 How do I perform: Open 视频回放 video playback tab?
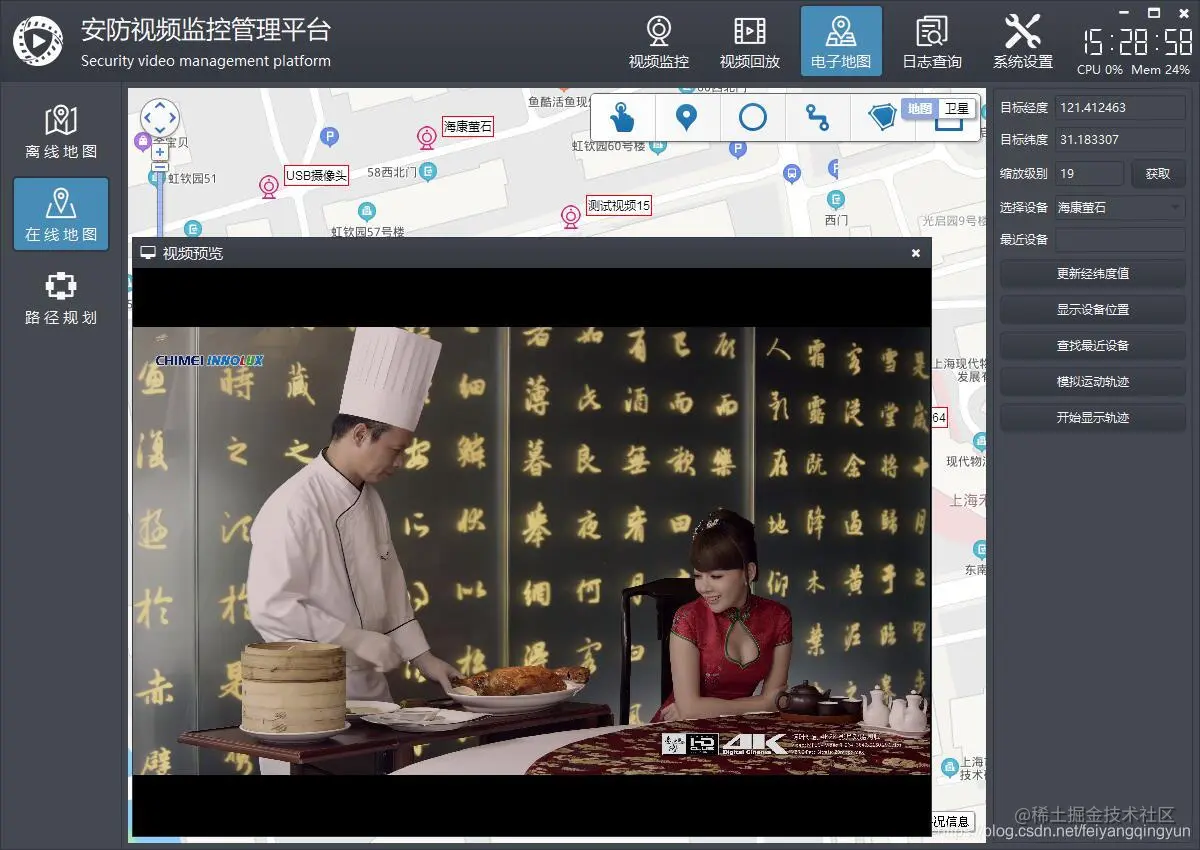750,40
